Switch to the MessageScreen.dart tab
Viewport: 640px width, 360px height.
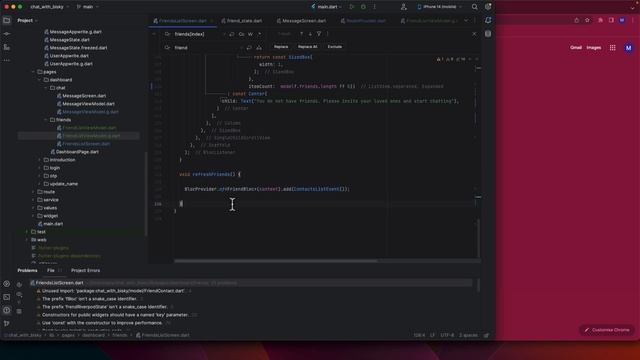[301, 21]
